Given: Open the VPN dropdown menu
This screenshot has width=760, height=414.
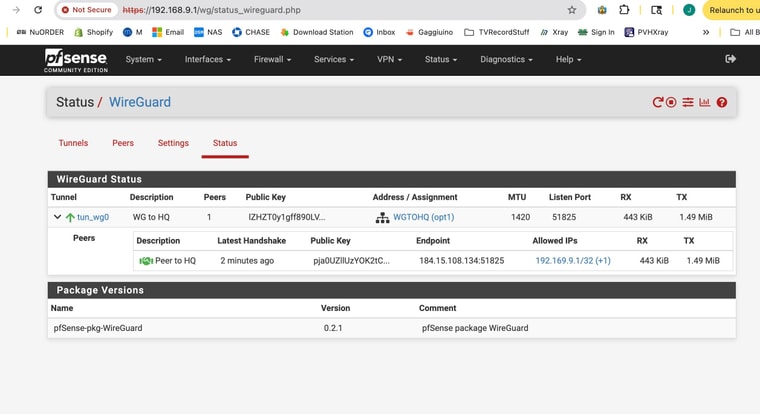Looking at the screenshot, I should 389,60.
